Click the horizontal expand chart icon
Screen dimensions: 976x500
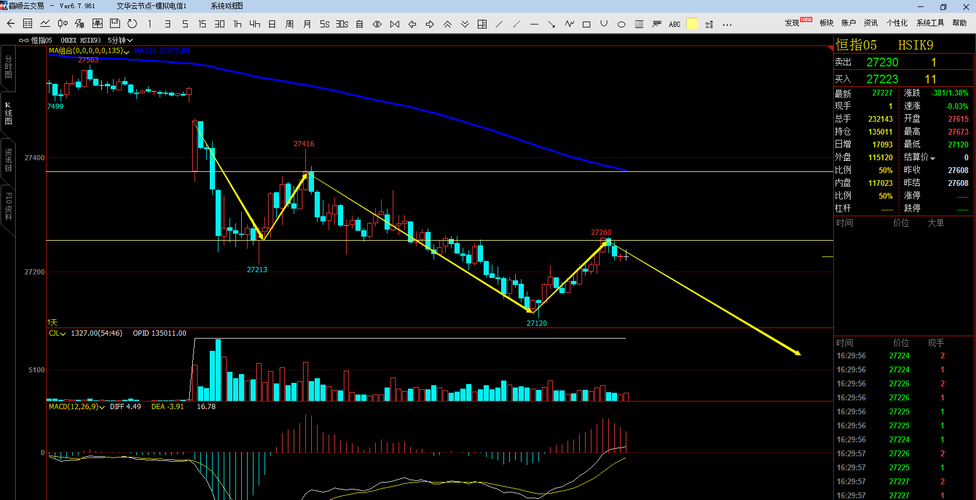point(377,24)
